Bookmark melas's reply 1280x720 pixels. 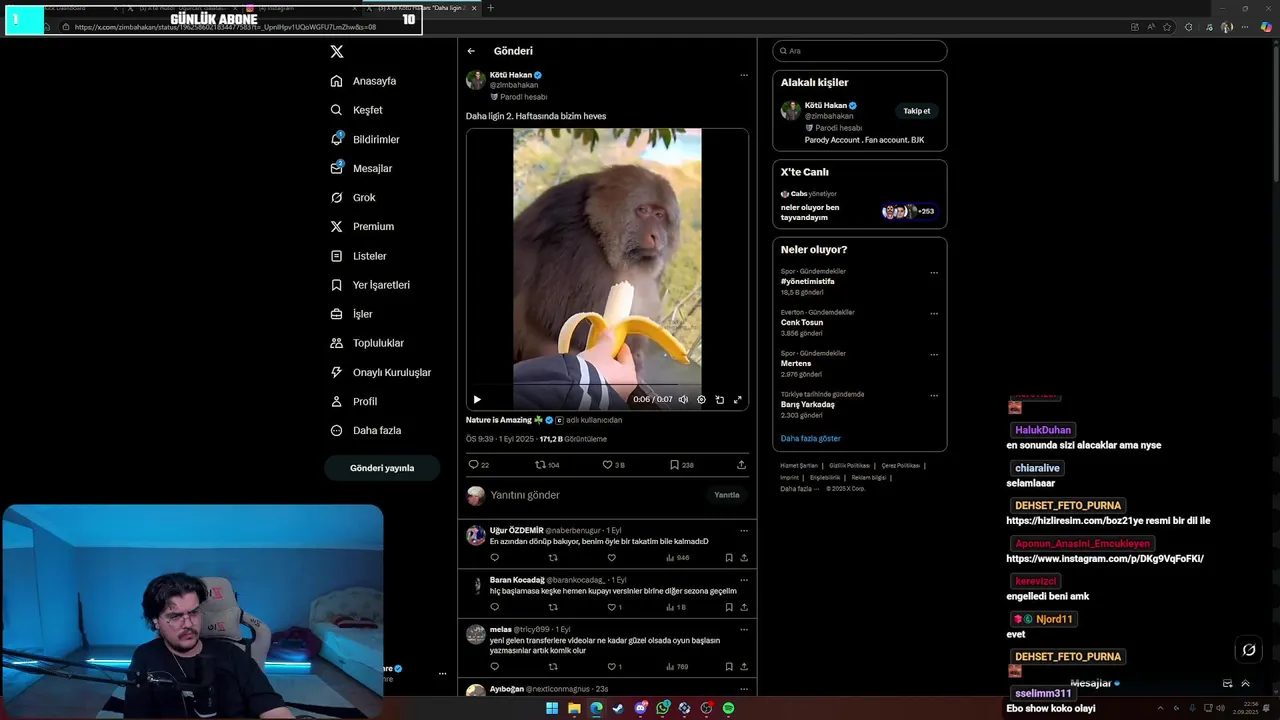tap(729, 667)
